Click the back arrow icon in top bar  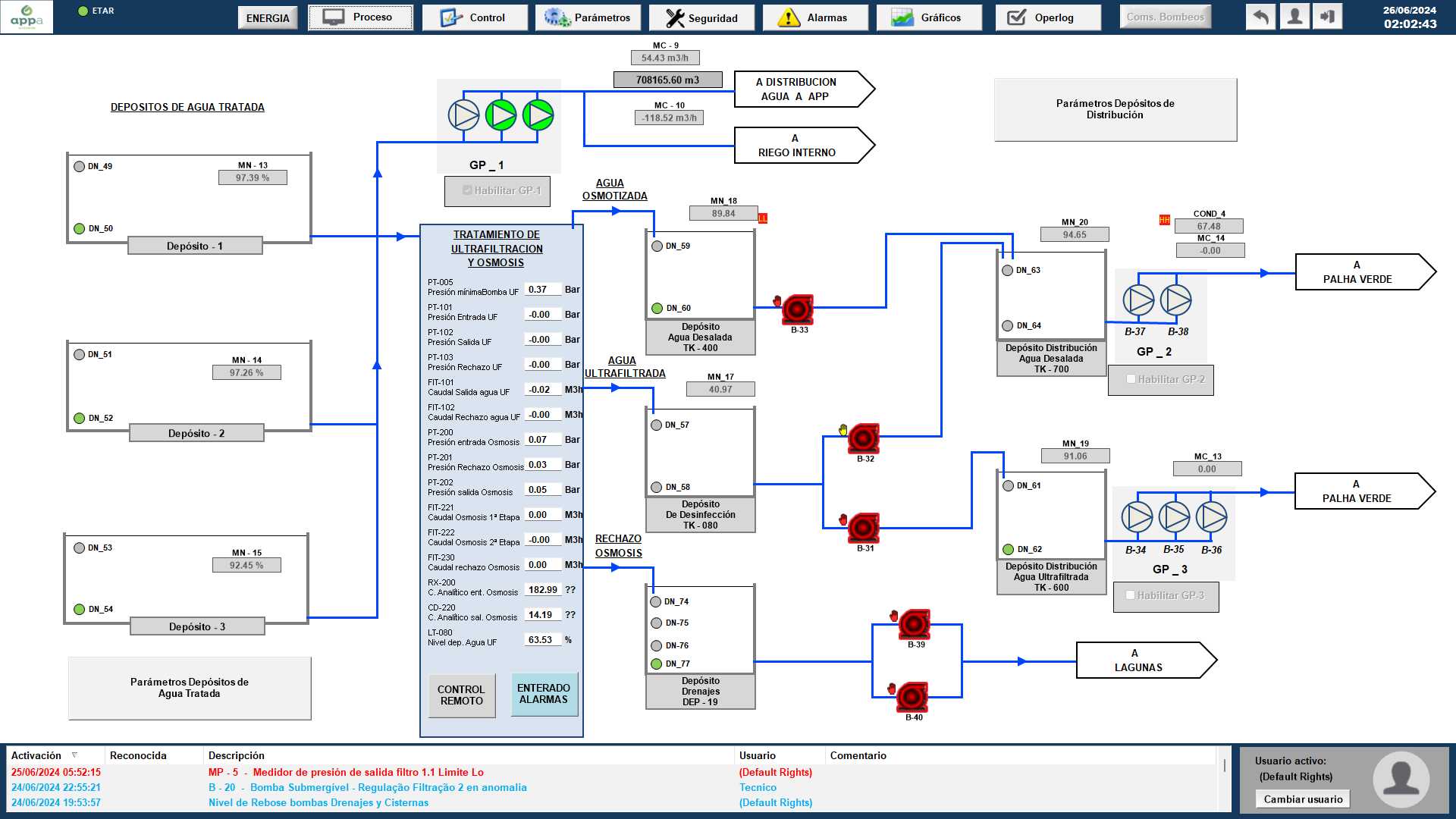(1260, 17)
